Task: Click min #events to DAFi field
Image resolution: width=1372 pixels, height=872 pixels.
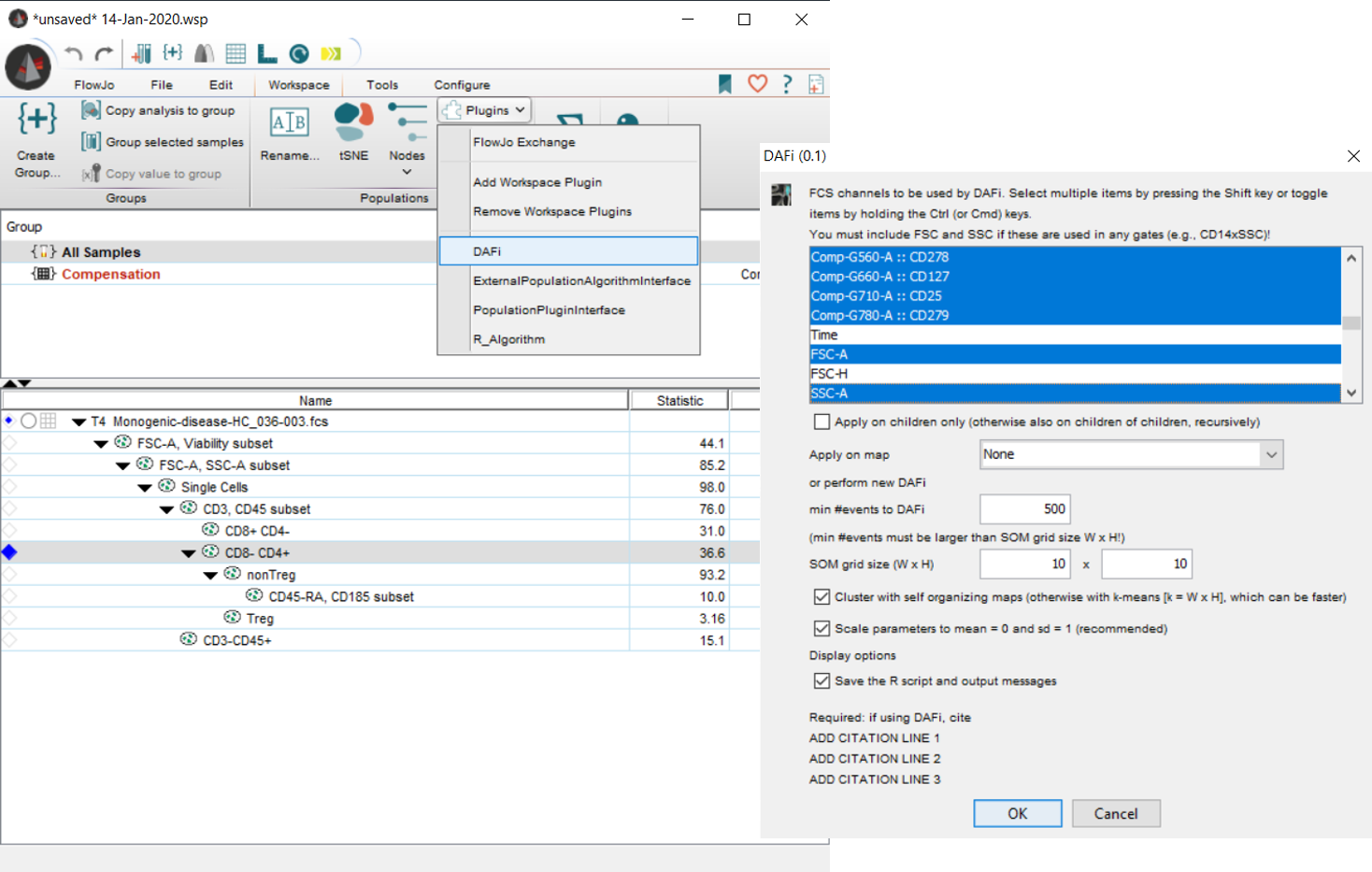Action: click(1025, 509)
